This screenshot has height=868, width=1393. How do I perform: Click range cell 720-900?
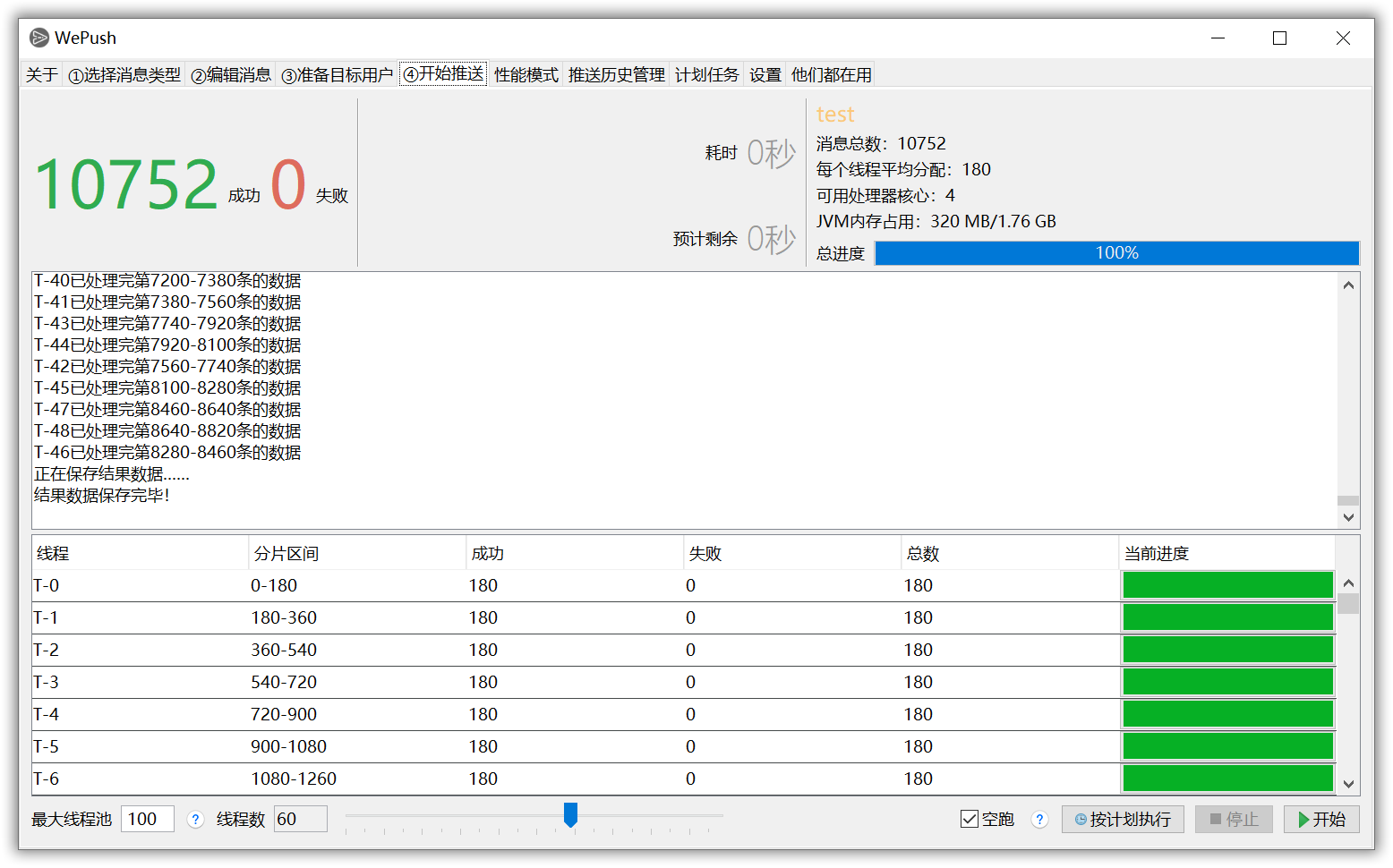tap(357, 715)
